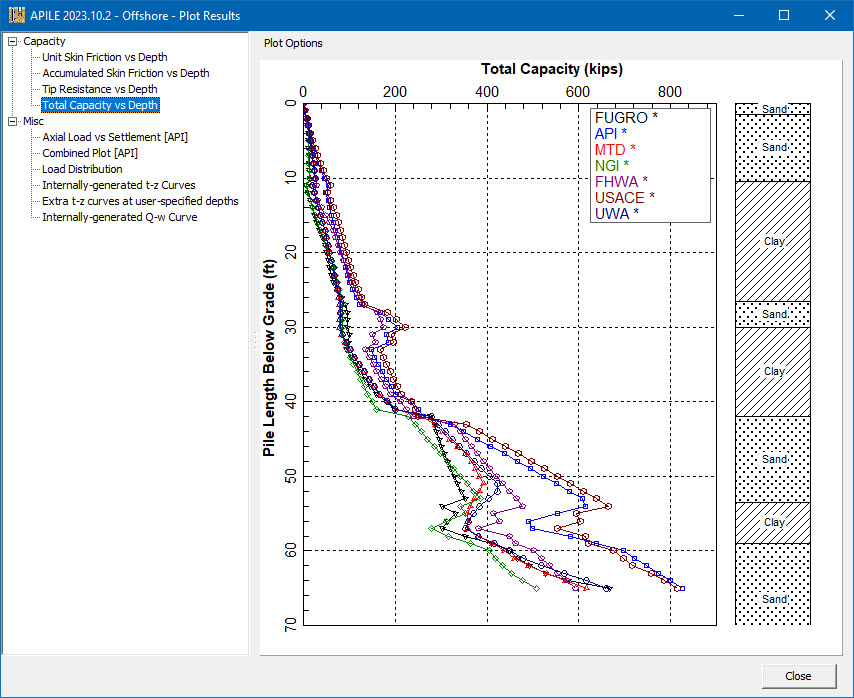
Task: Click the topmost Sand layer in the soil column
Action: coord(773,108)
